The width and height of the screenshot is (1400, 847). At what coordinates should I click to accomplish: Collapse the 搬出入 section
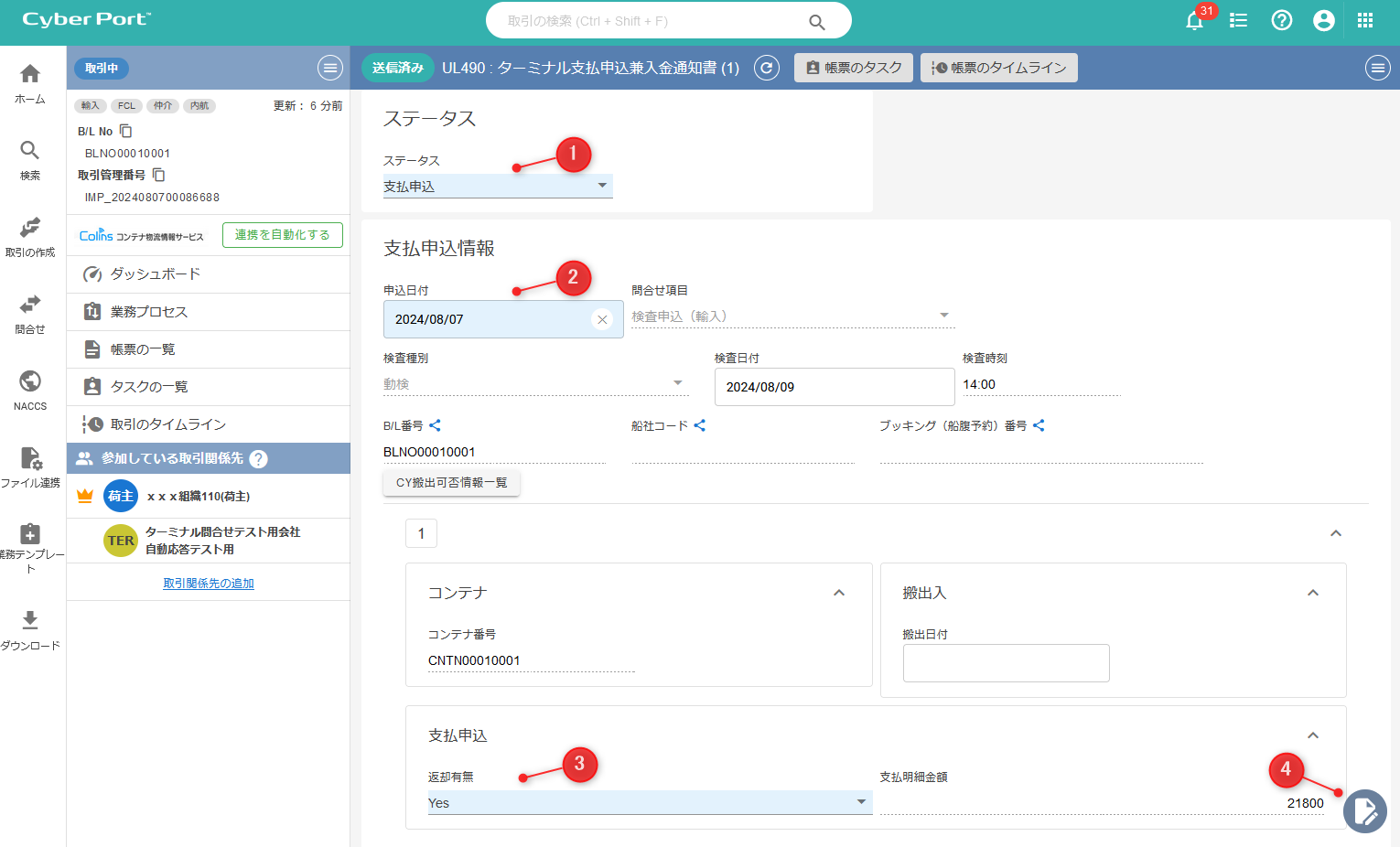1313,593
